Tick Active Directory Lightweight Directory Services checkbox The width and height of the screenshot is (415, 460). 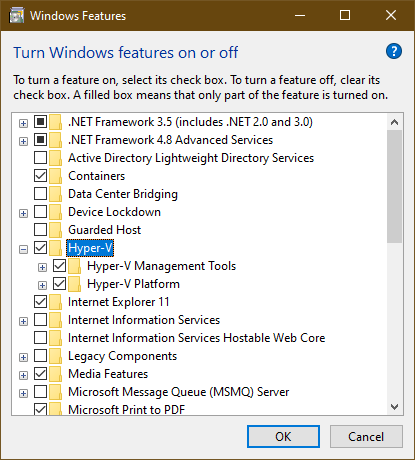[x=40, y=158]
